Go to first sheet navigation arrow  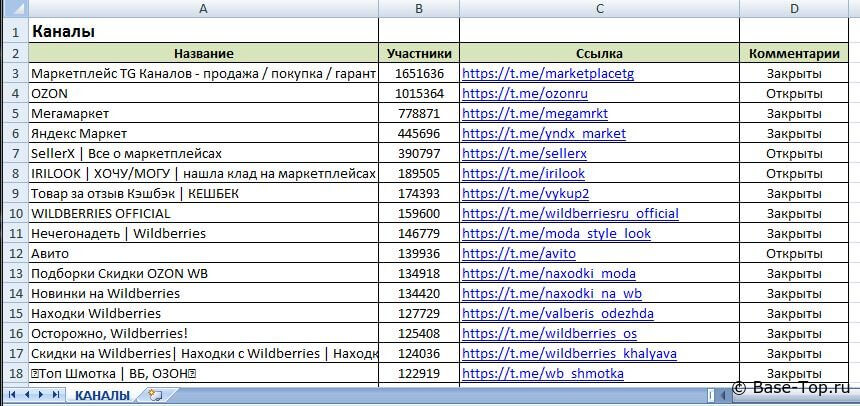click(x=12, y=396)
